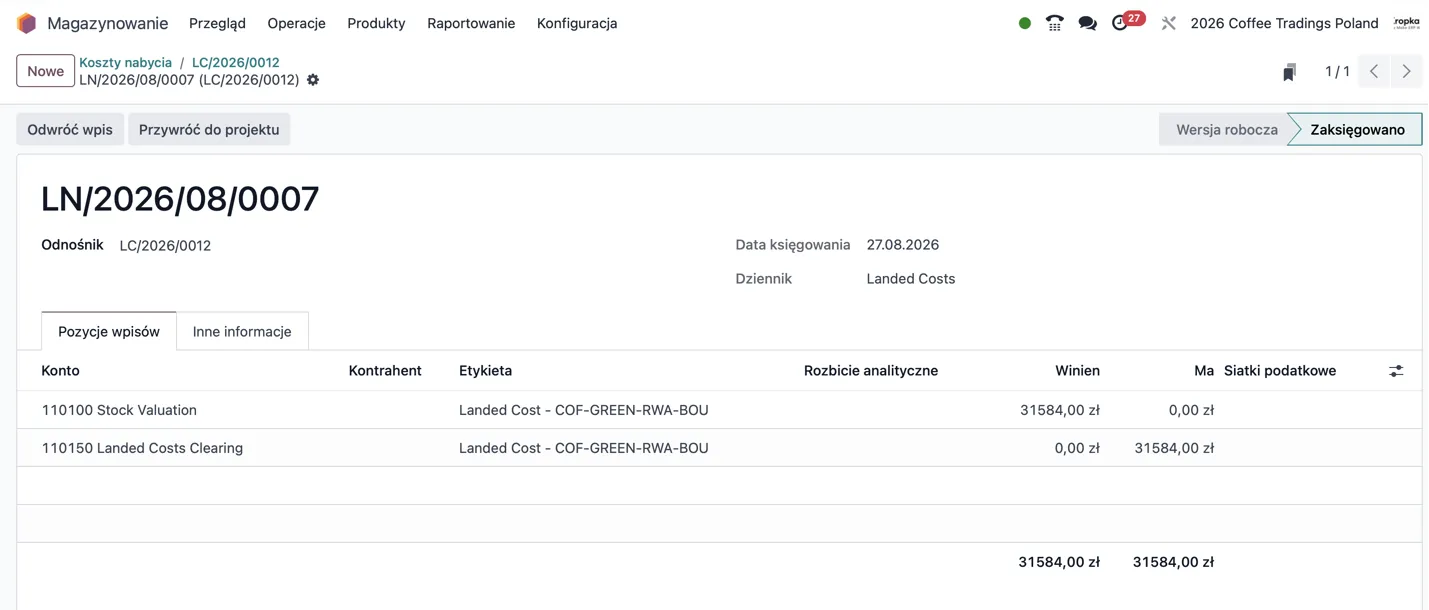1429x610 pixels.
Task: Open the VoIP phone icon
Action: coord(1054,23)
